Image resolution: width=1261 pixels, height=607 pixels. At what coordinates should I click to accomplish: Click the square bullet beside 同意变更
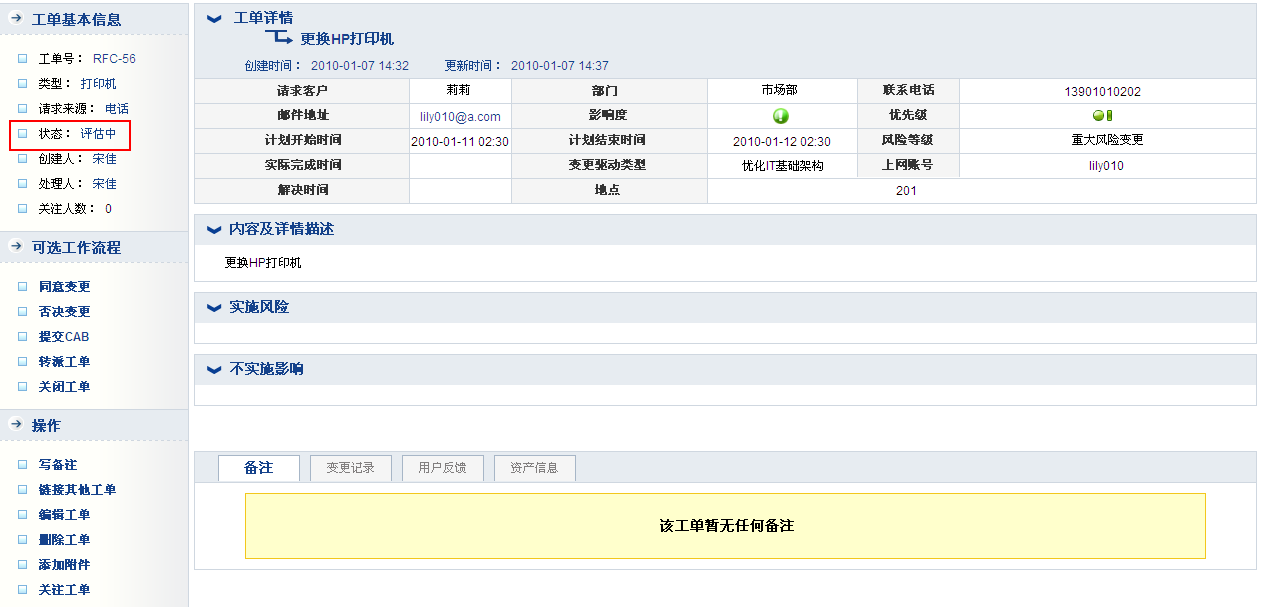click(x=22, y=286)
